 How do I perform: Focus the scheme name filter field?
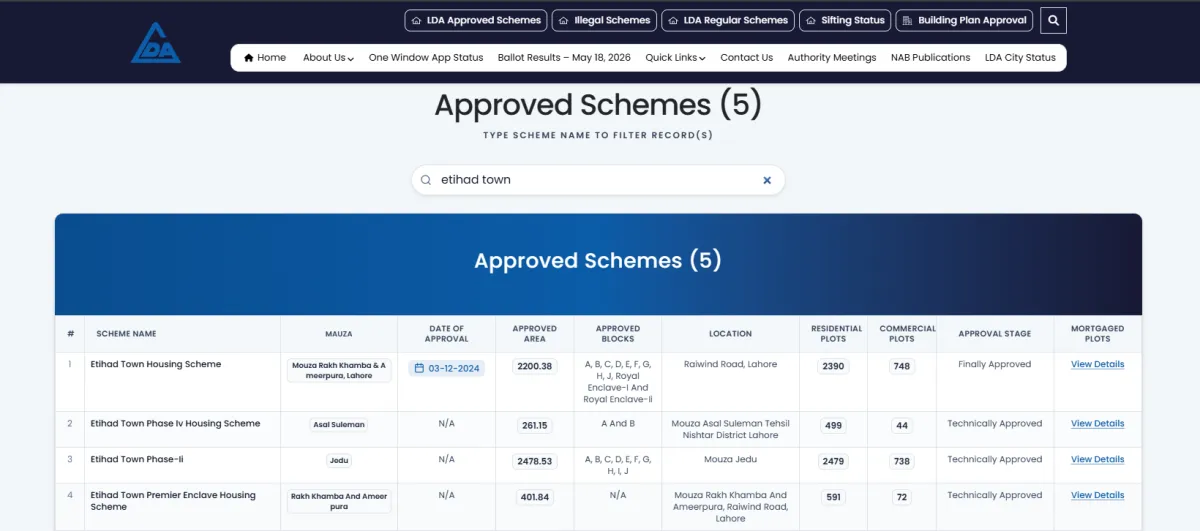click(x=598, y=180)
